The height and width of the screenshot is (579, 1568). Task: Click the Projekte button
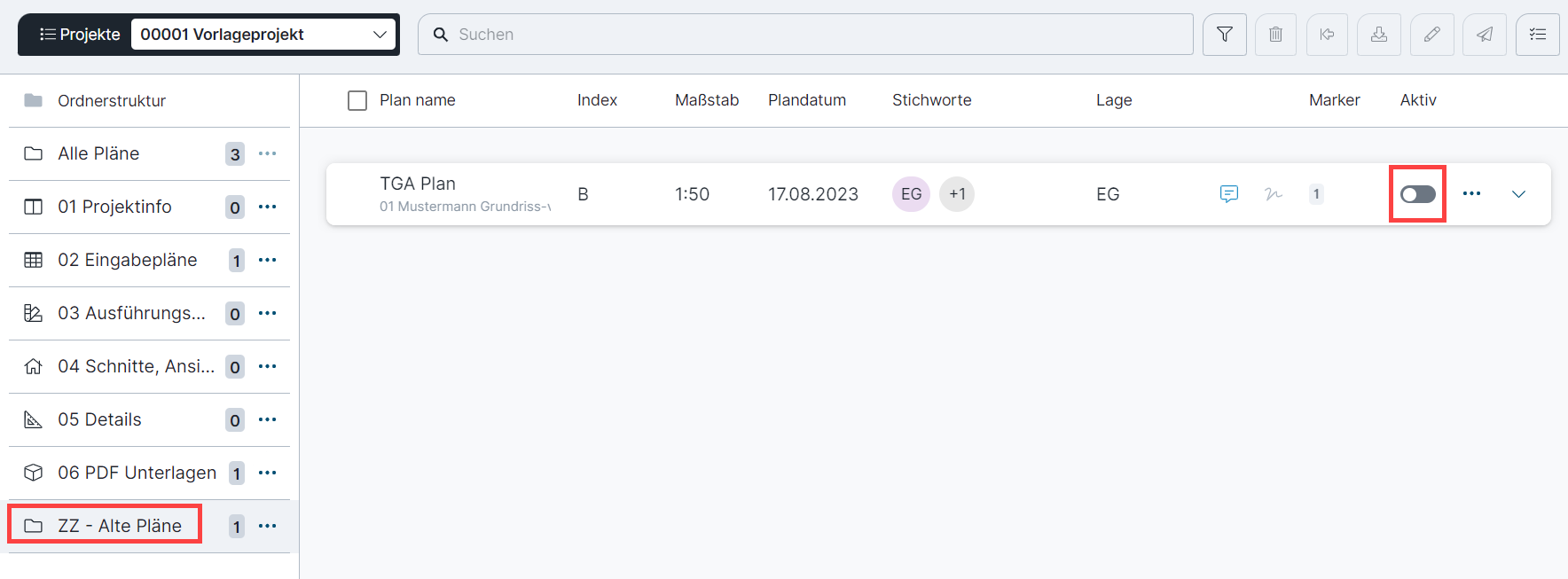click(x=80, y=35)
